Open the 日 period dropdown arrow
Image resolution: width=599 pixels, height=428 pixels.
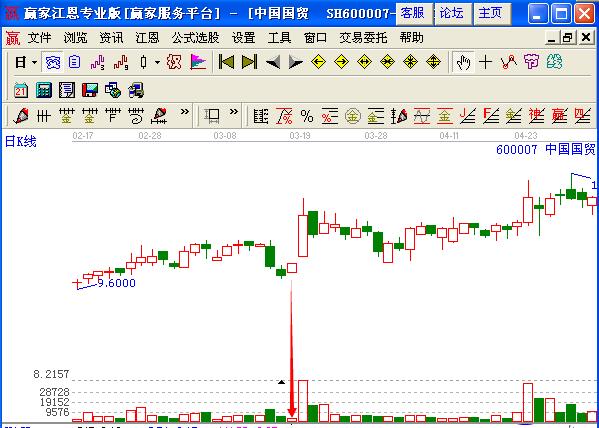(x=34, y=62)
